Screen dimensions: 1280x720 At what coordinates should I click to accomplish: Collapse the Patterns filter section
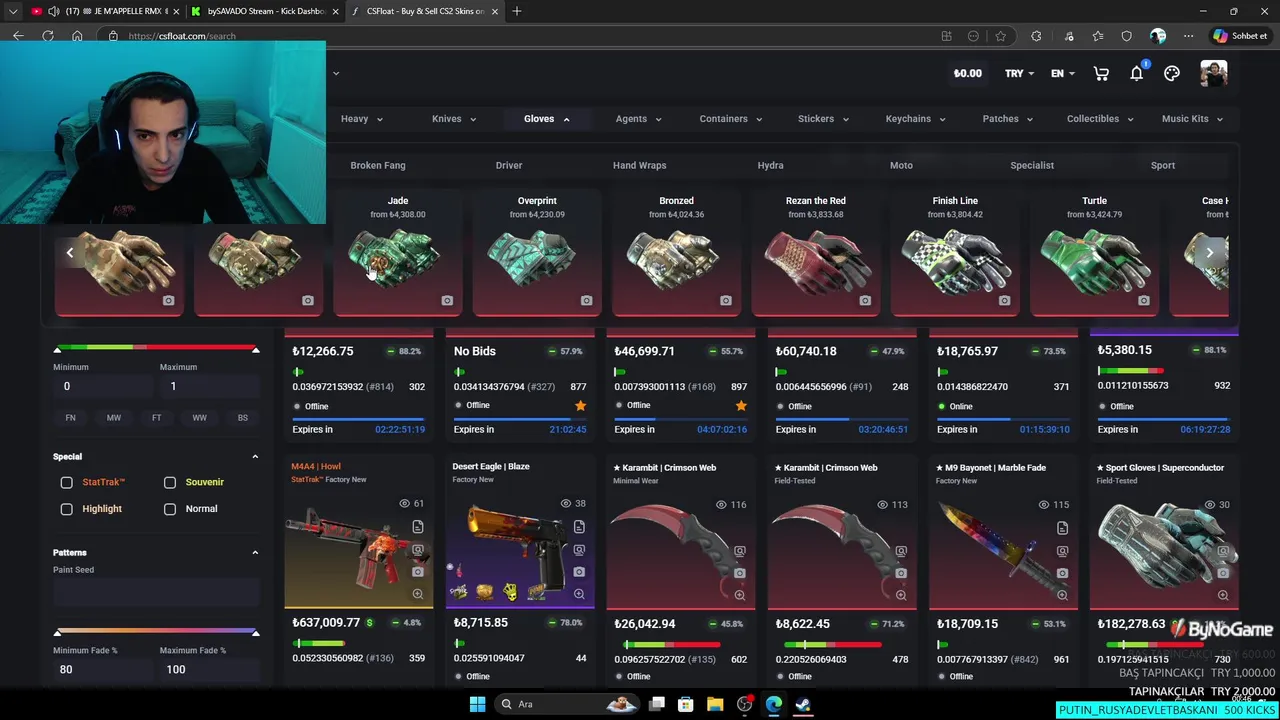[255, 552]
